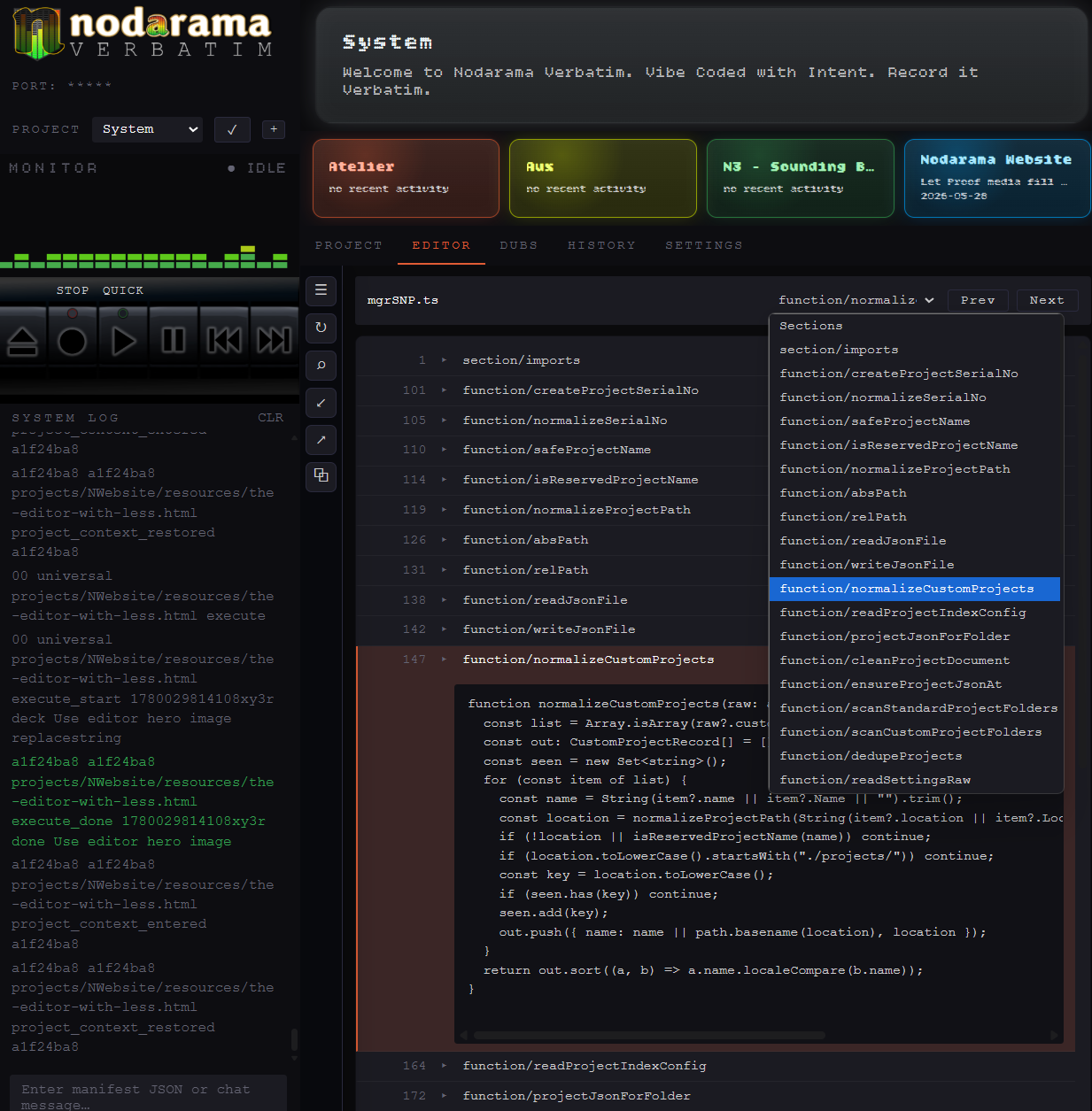Click the green execute_done log entry

[143, 801]
